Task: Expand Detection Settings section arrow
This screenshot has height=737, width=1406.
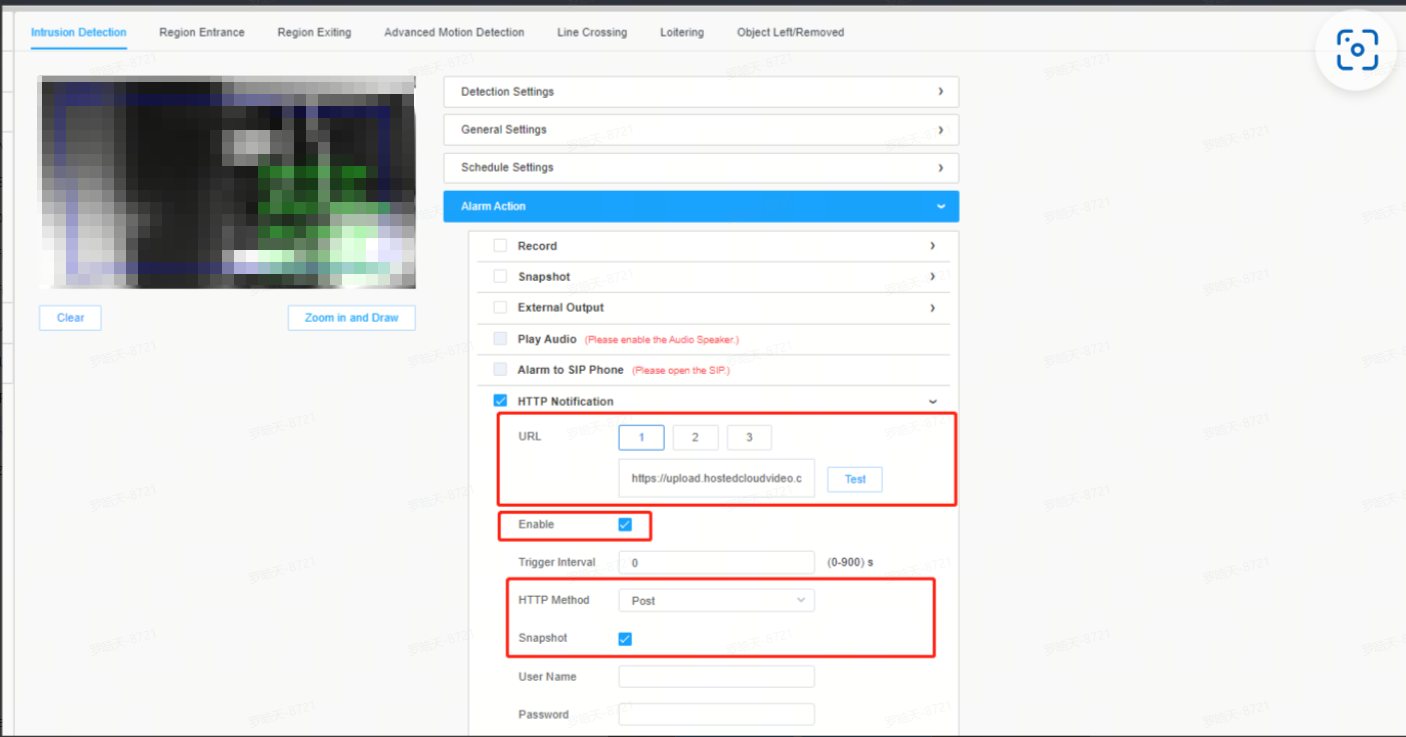Action: [x=941, y=91]
